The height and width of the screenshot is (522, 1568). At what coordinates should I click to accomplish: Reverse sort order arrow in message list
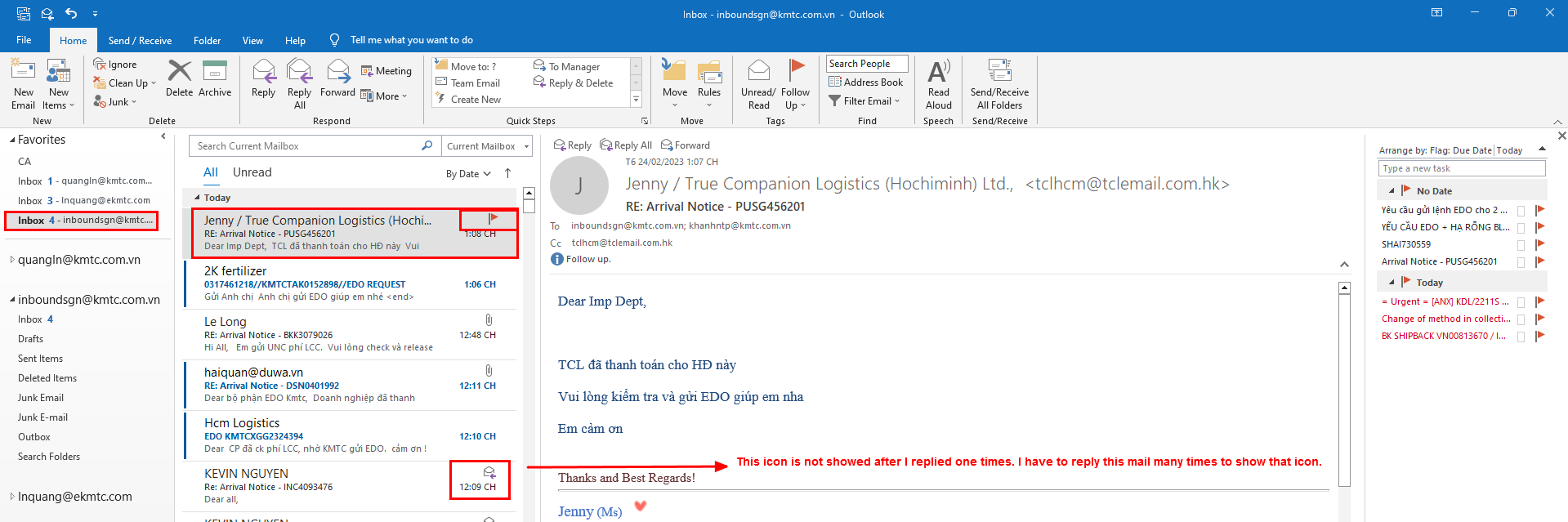[x=507, y=173]
